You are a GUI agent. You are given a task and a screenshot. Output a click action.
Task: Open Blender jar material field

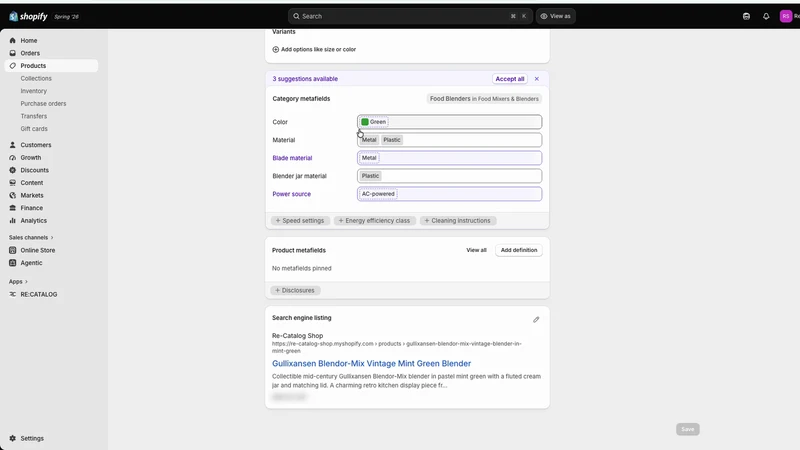[x=449, y=176]
